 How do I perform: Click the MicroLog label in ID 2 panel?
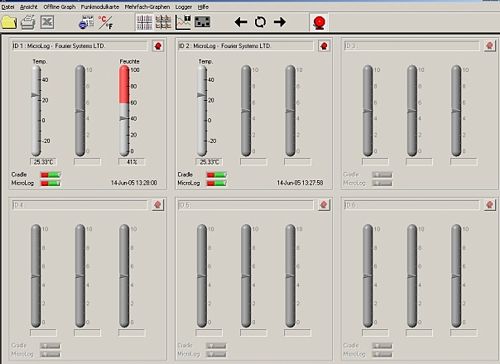pyautogui.click(x=189, y=183)
